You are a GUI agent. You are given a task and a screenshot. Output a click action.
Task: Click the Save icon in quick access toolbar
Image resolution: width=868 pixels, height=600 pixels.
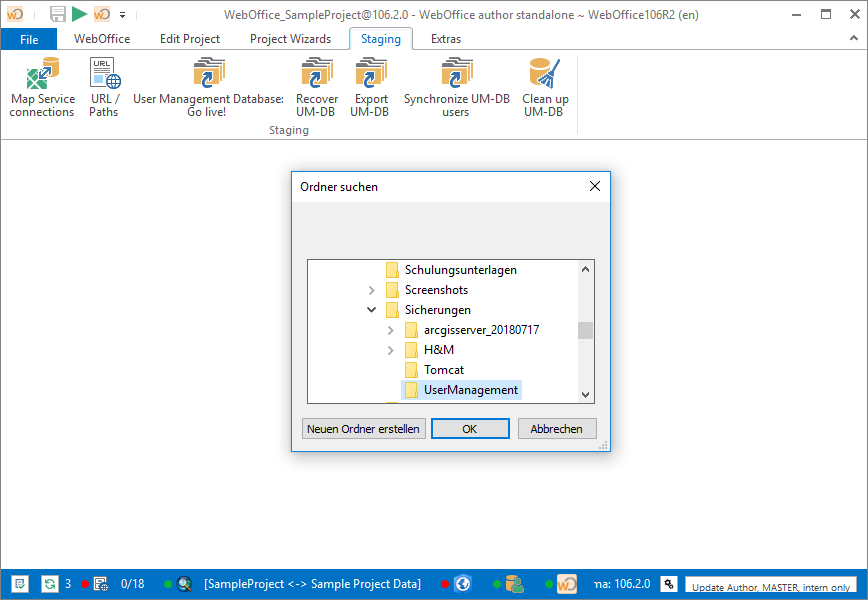click(58, 14)
